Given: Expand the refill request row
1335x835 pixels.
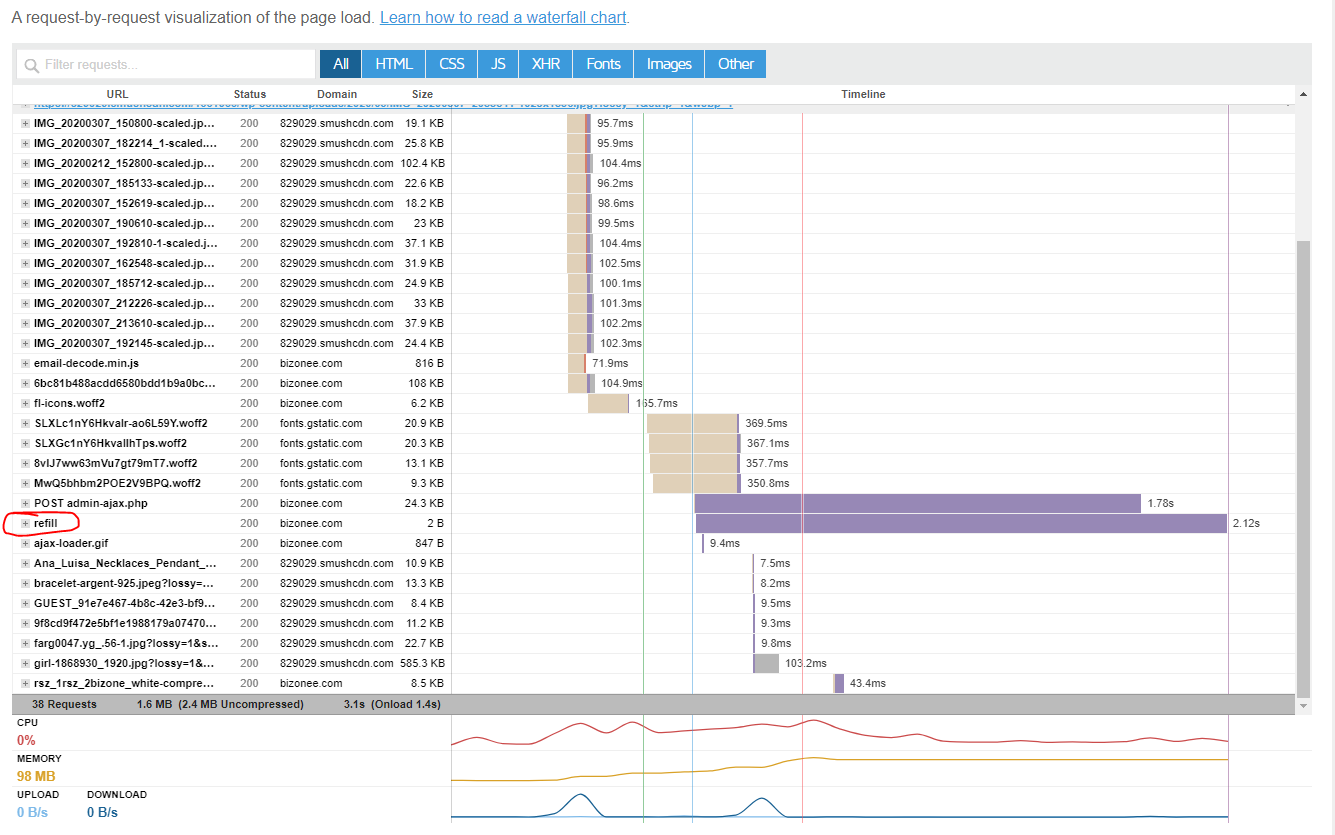Looking at the screenshot, I should (x=25, y=523).
